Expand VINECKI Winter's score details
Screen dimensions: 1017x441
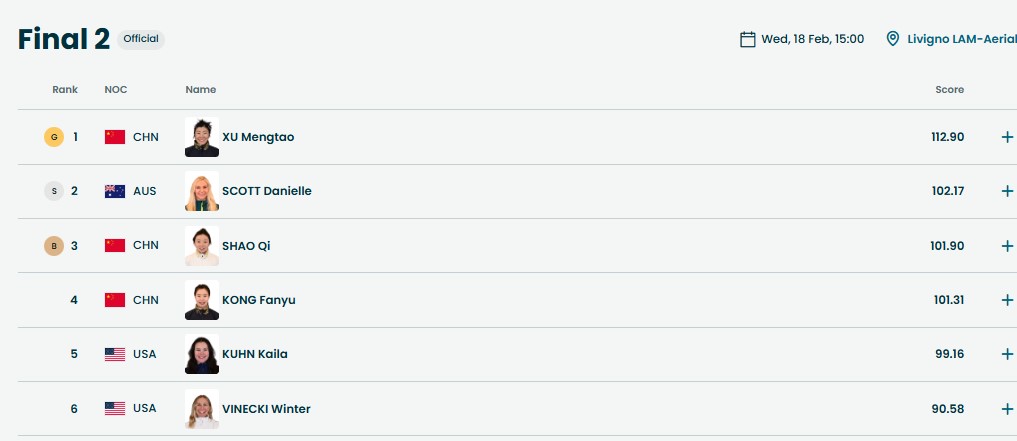tap(1006, 408)
